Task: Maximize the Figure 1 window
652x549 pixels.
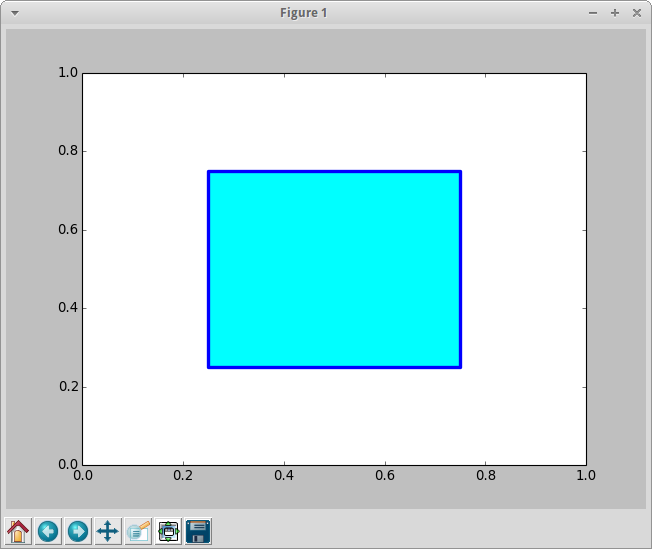Action: coord(615,13)
